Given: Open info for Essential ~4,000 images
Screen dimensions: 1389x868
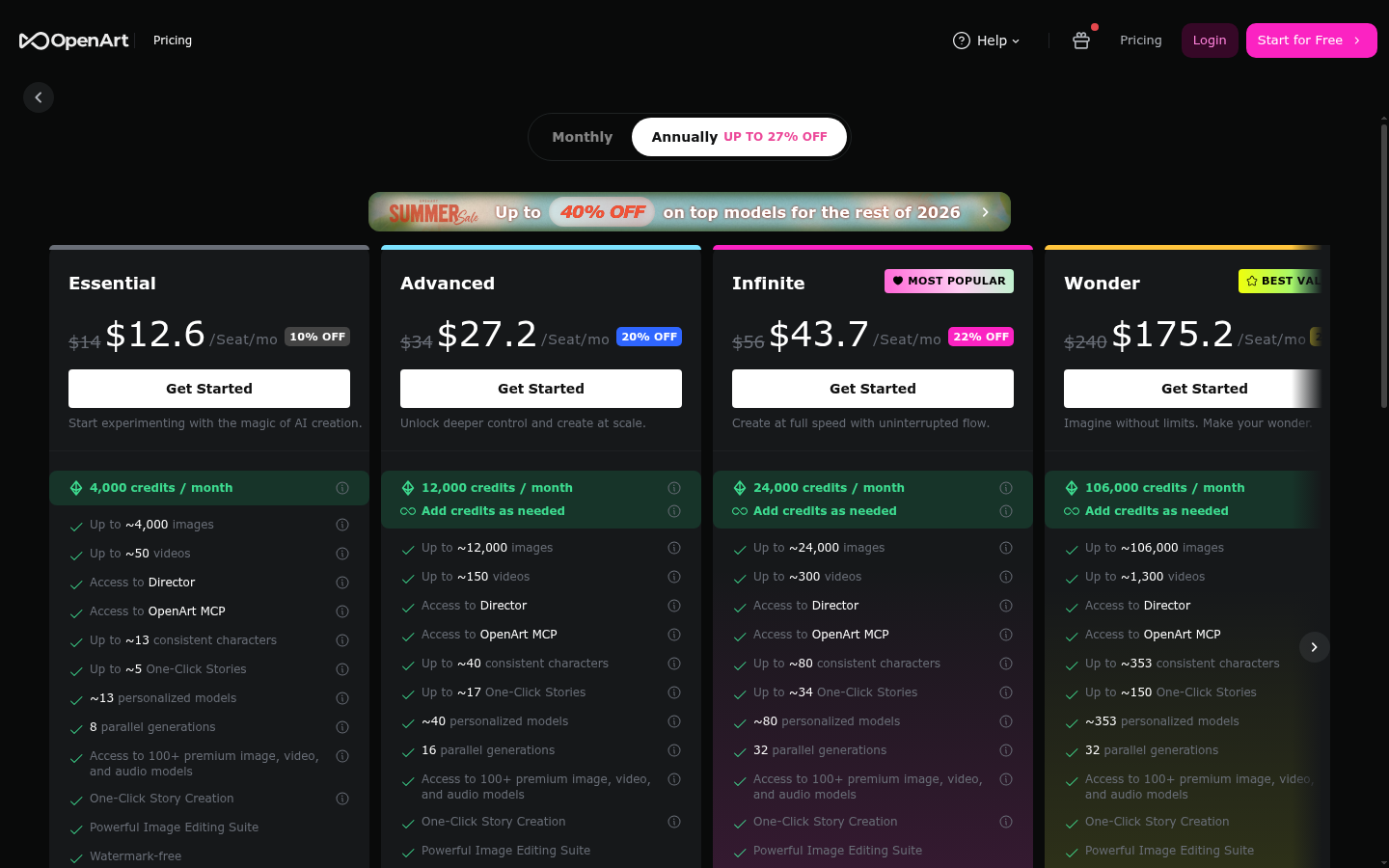Looking at the screenshot, I should [342, 525].
